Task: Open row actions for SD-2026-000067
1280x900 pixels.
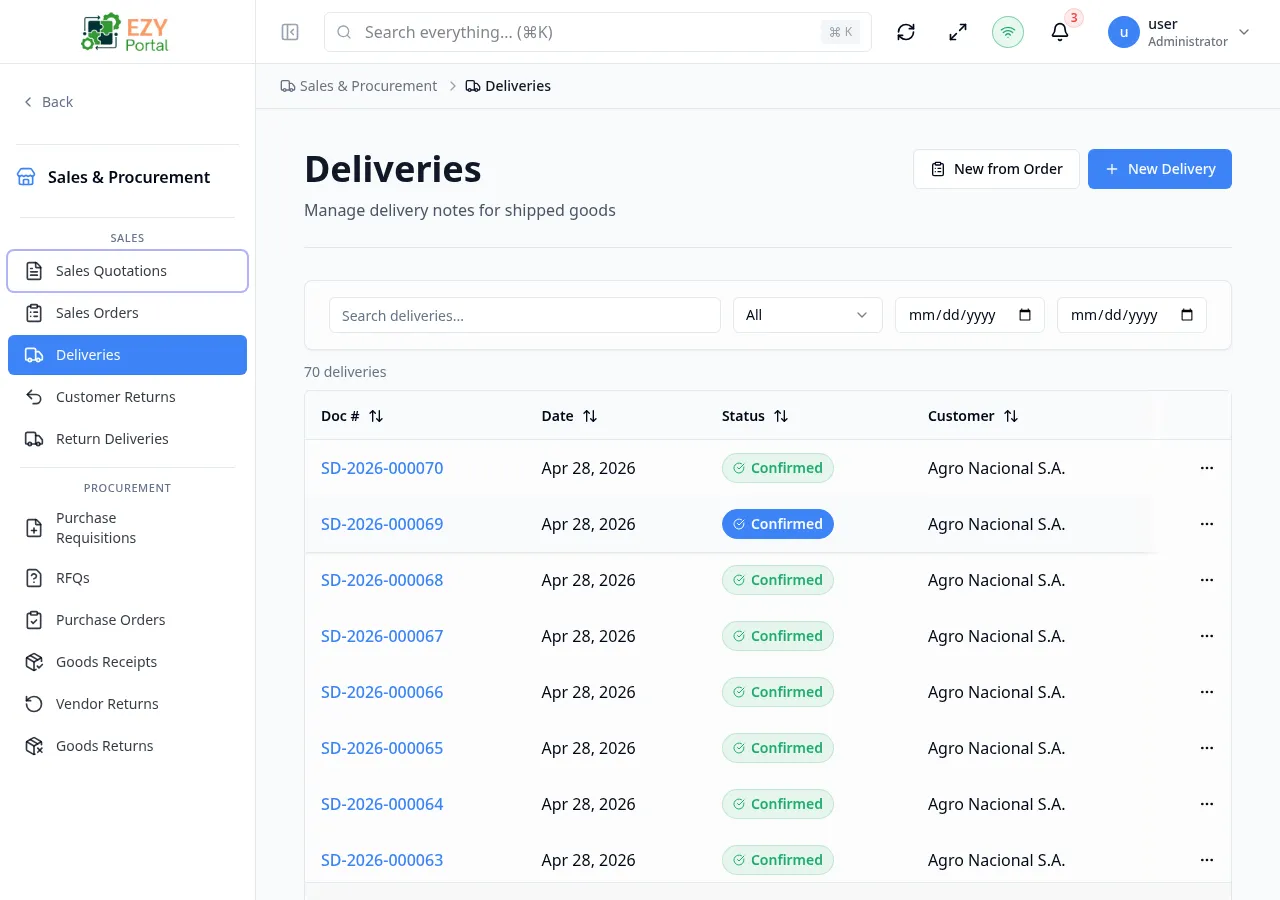Action: tap(1207, 636)
